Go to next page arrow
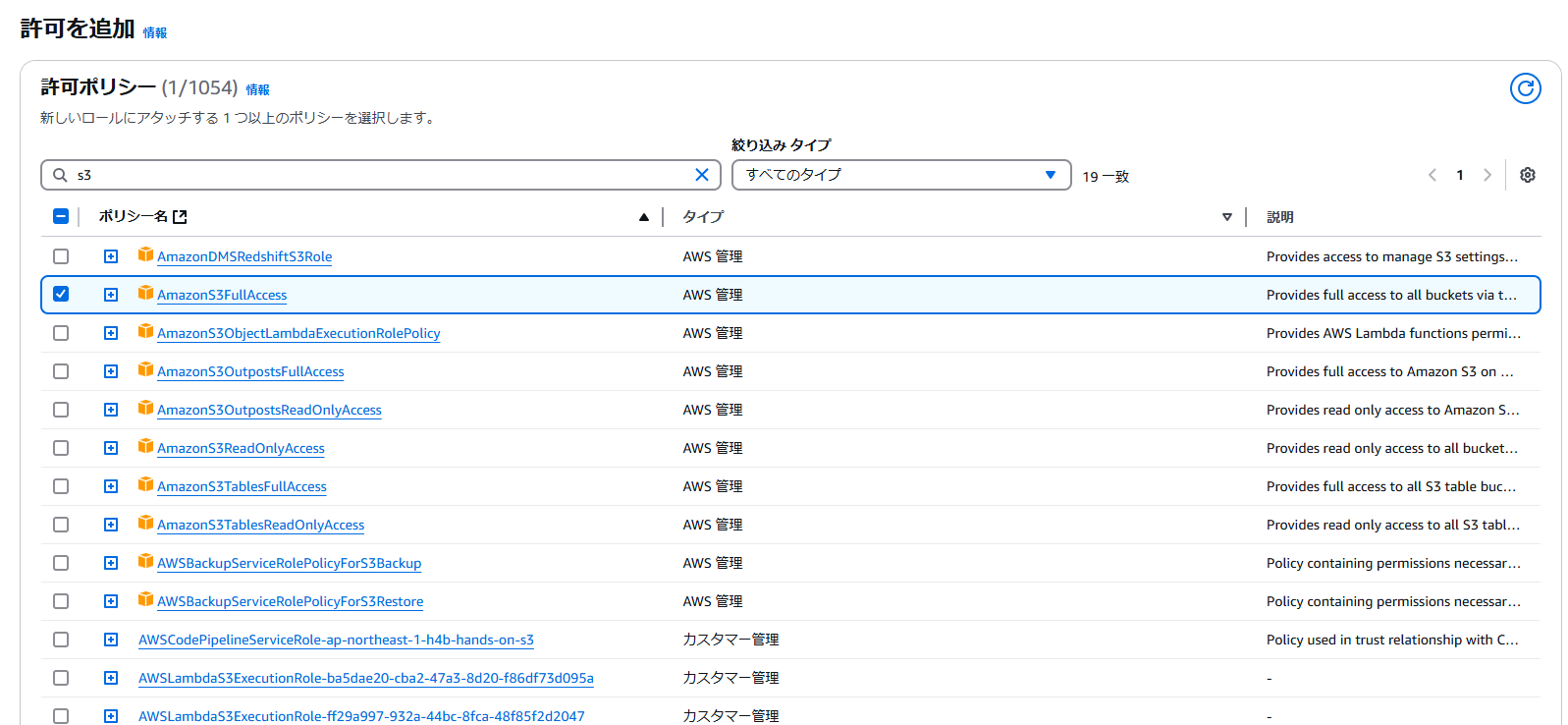The image size is (1568, 725). pyautogui.click(x=1487, y=175)
